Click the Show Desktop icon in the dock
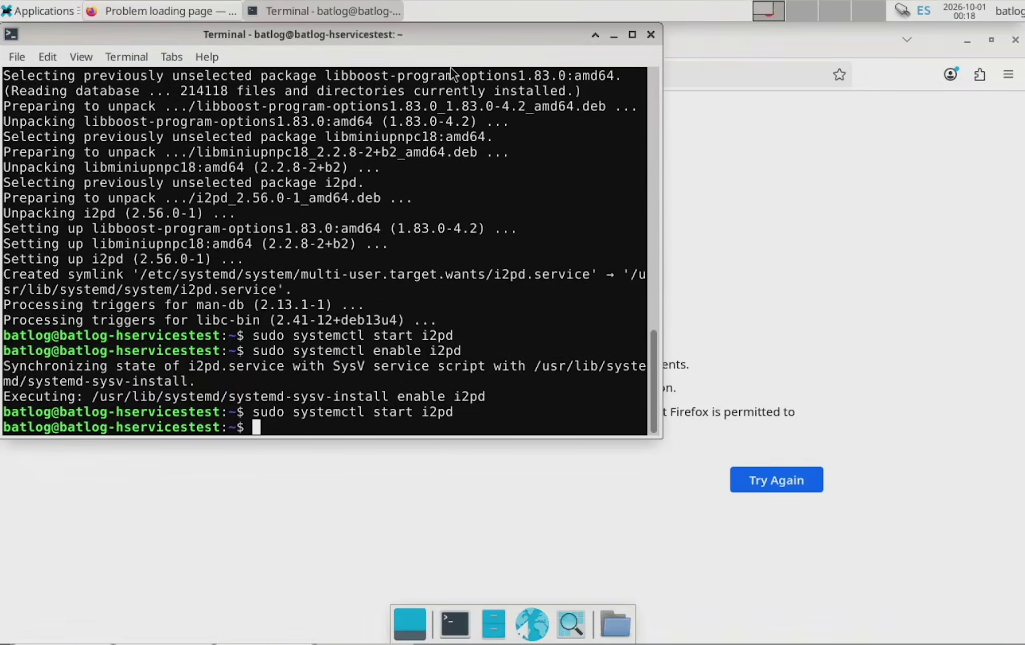 (410, 624)
